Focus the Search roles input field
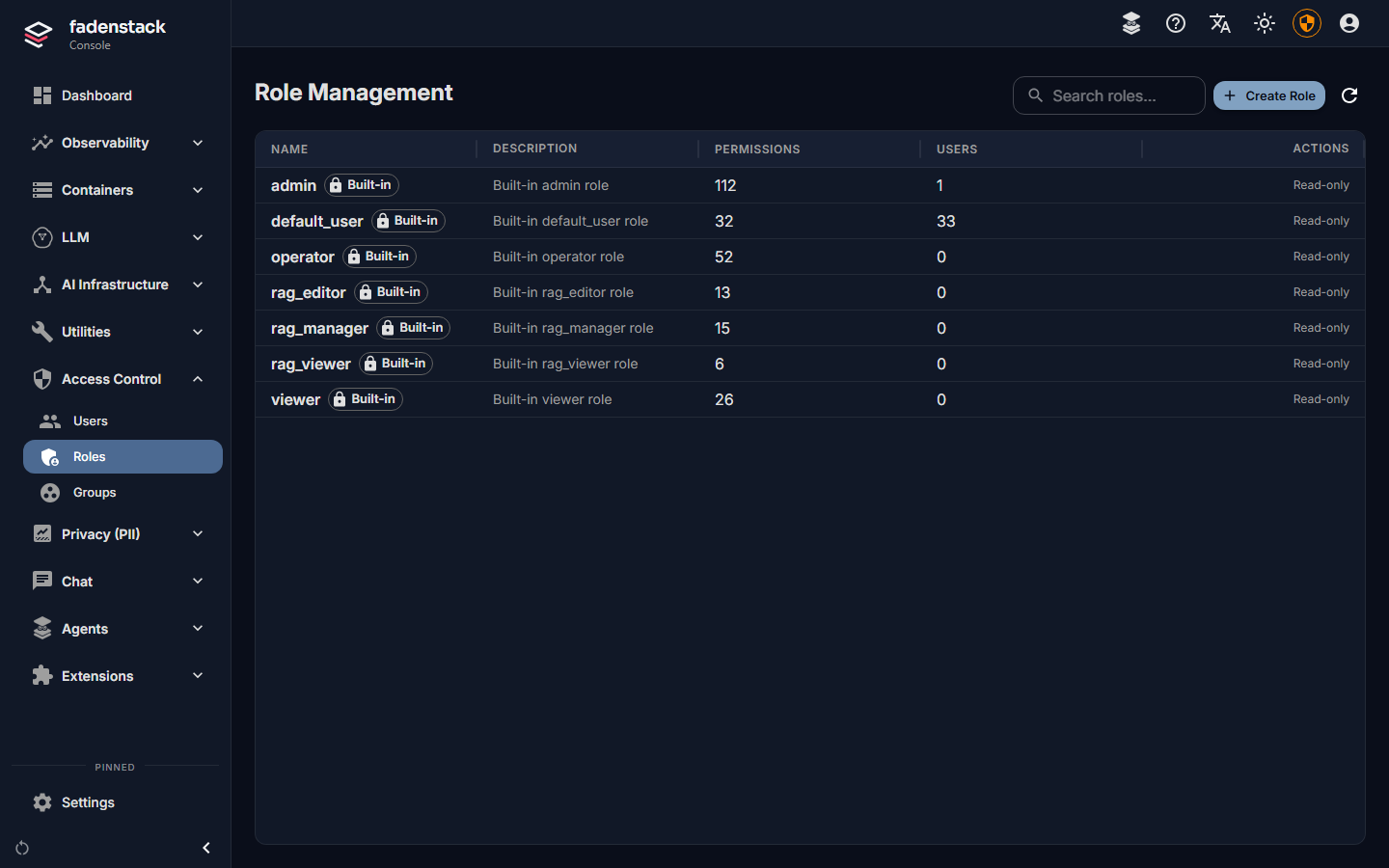This screenshot has height=868, width=1389. click(x=1109, y=95)
